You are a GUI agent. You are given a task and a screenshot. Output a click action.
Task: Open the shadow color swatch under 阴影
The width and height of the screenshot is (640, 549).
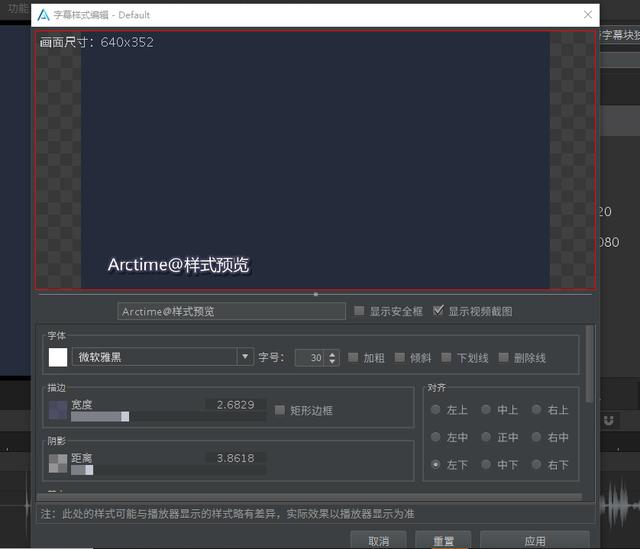58,463
